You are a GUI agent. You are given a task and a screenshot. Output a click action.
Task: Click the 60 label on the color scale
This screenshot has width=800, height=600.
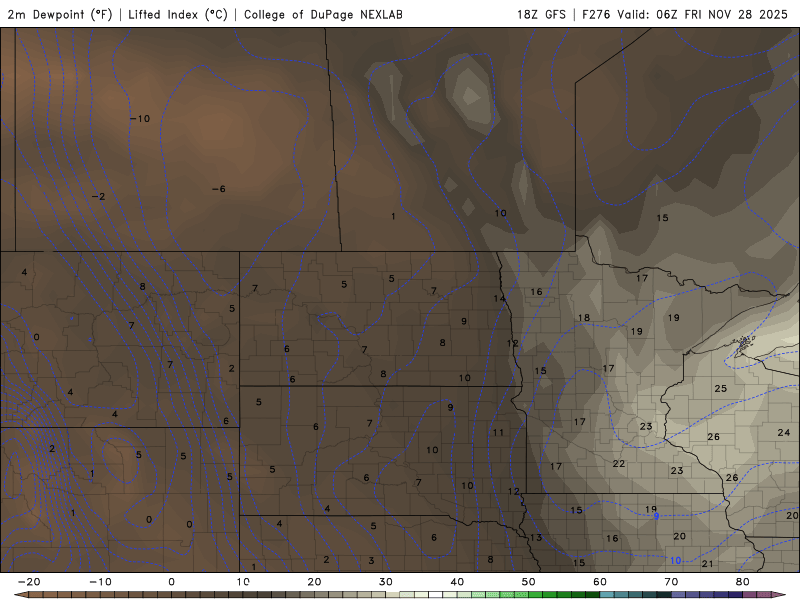coord(600,582)
